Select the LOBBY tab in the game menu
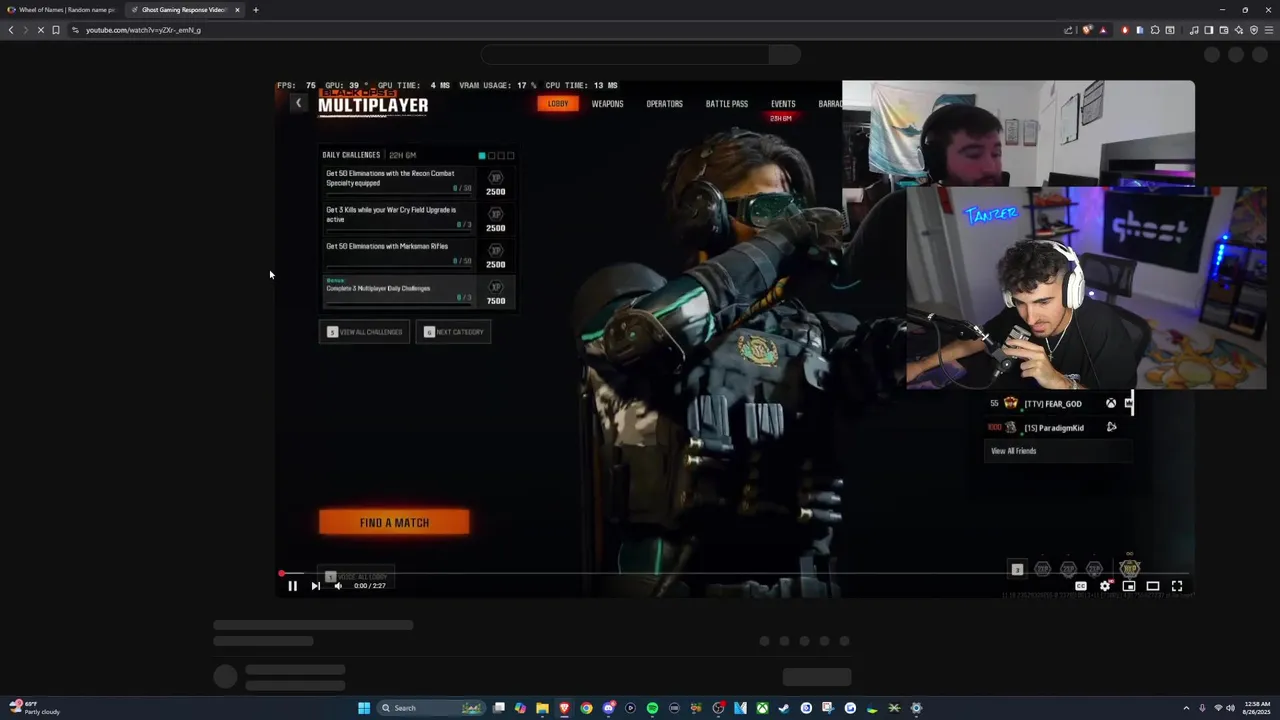Image resolution: width=1280 pixels, height=720 pixels. (x=558, y=104)
